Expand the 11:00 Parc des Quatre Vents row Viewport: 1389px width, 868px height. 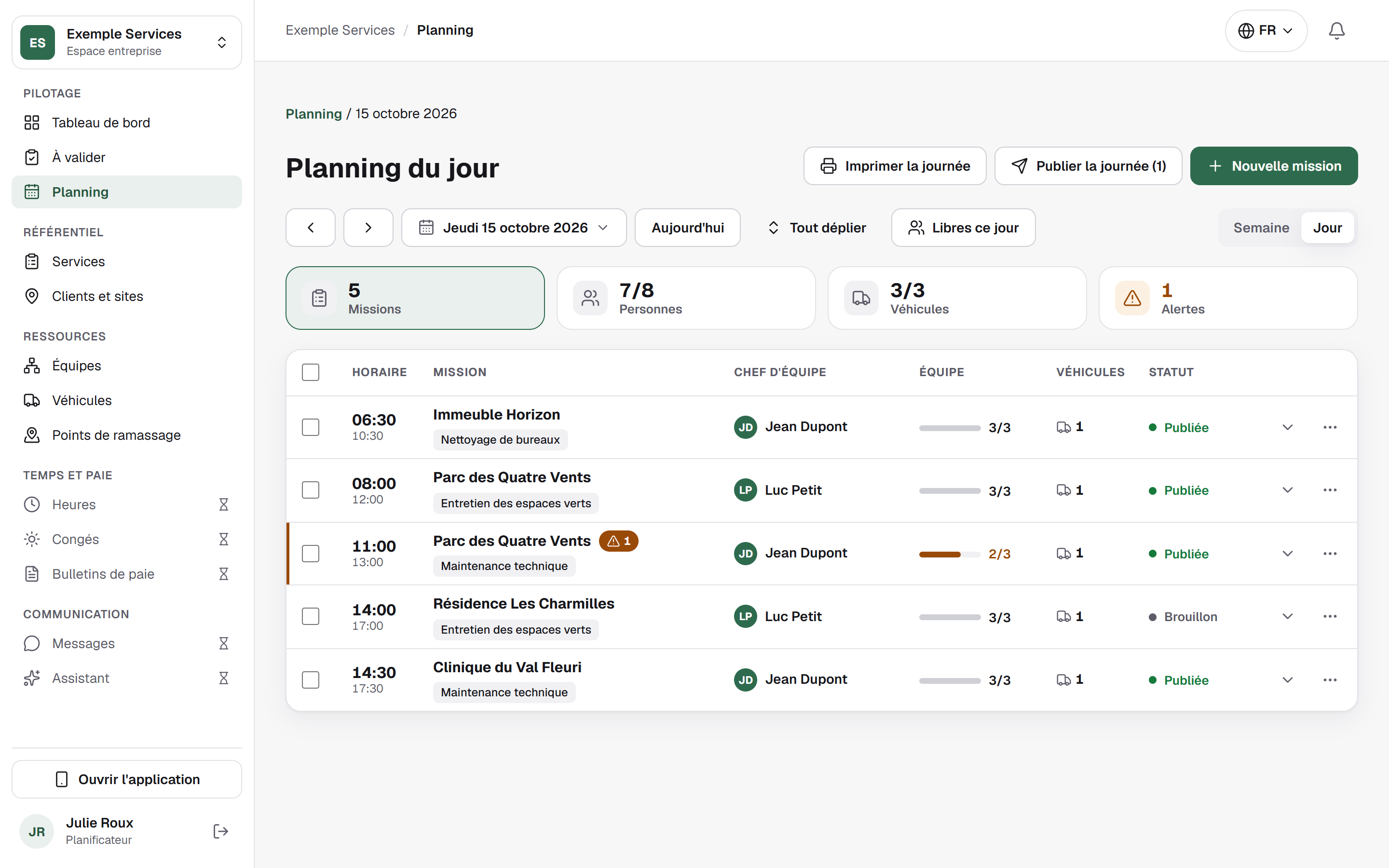1287,554
